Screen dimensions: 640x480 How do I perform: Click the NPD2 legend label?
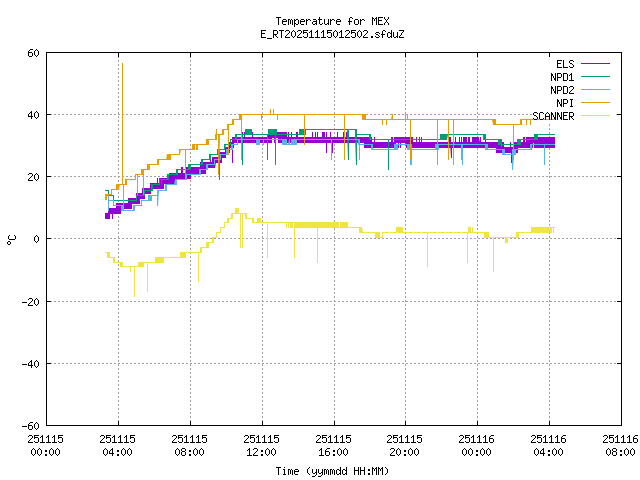pos(561,90)
